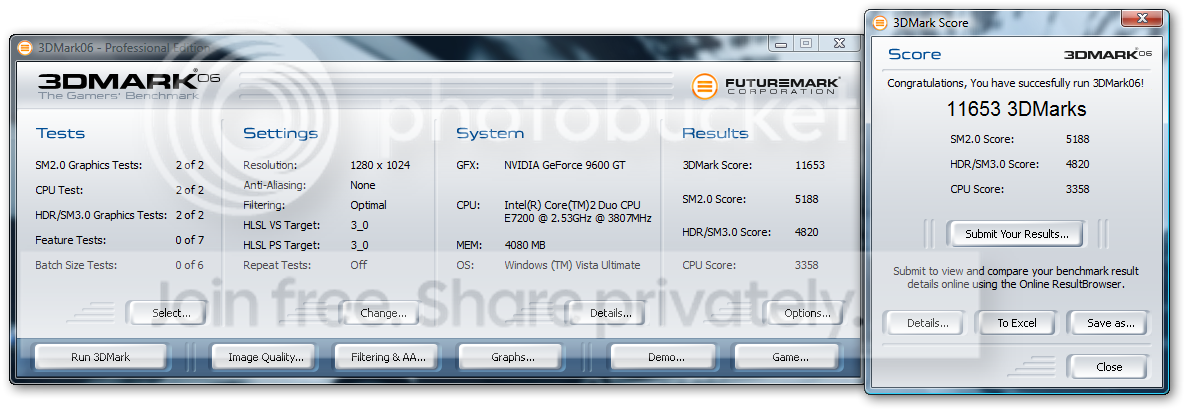Maximize the 3DMark06 main window
1184x409 pixels.
point(806,45)
